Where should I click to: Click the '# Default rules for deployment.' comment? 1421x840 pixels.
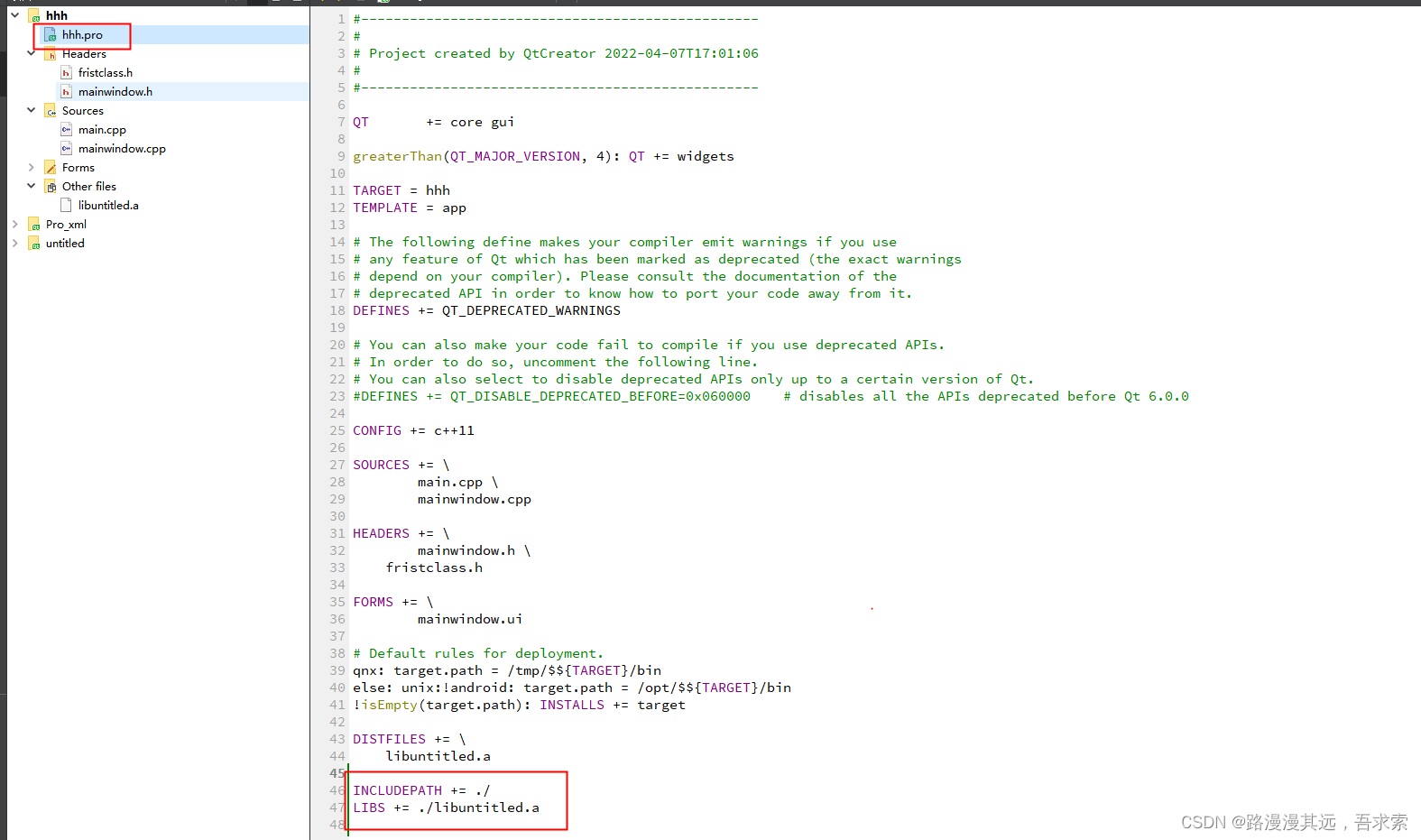[x=478, y=653]
